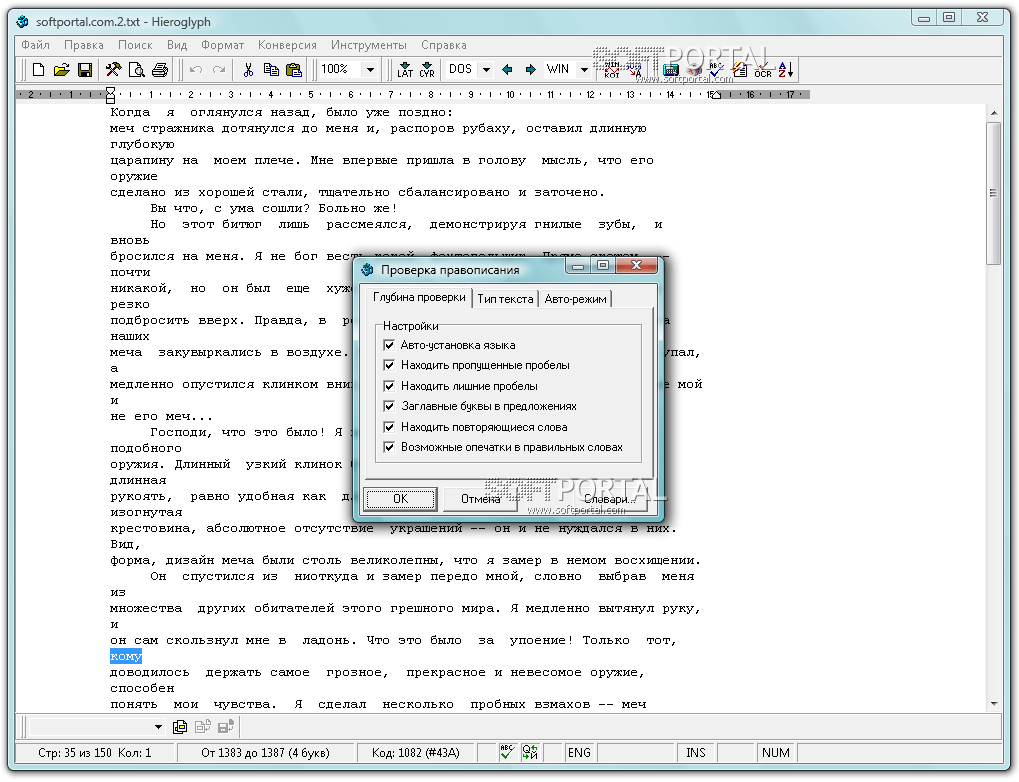Image resolution: width=1019 pixels, height=782 pixels.
Task: Paste from the clipboard with the toolbar icon
Action: coord(294,70)
